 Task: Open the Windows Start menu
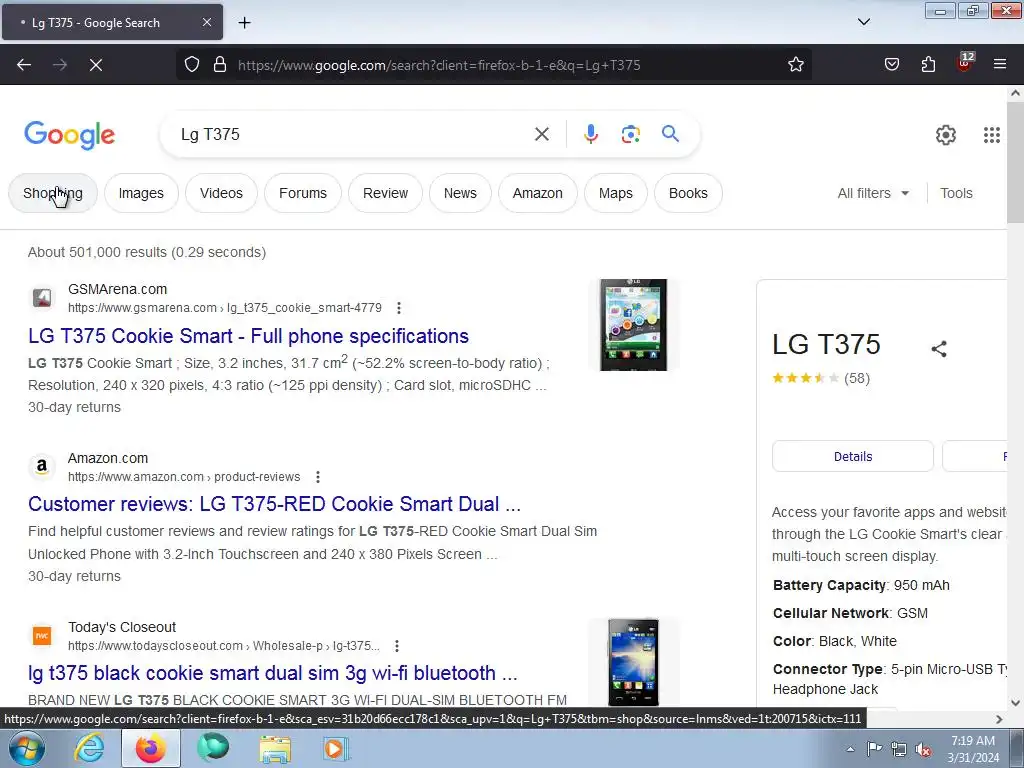(26, 748)
